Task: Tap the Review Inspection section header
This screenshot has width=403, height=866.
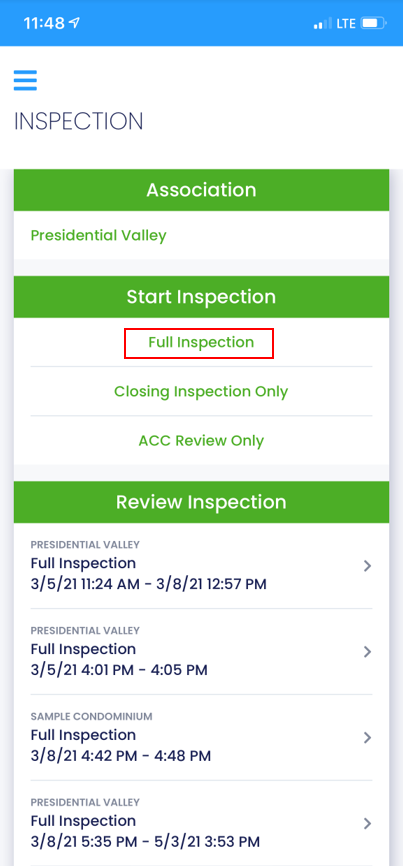Action: (x=202, y=502)
